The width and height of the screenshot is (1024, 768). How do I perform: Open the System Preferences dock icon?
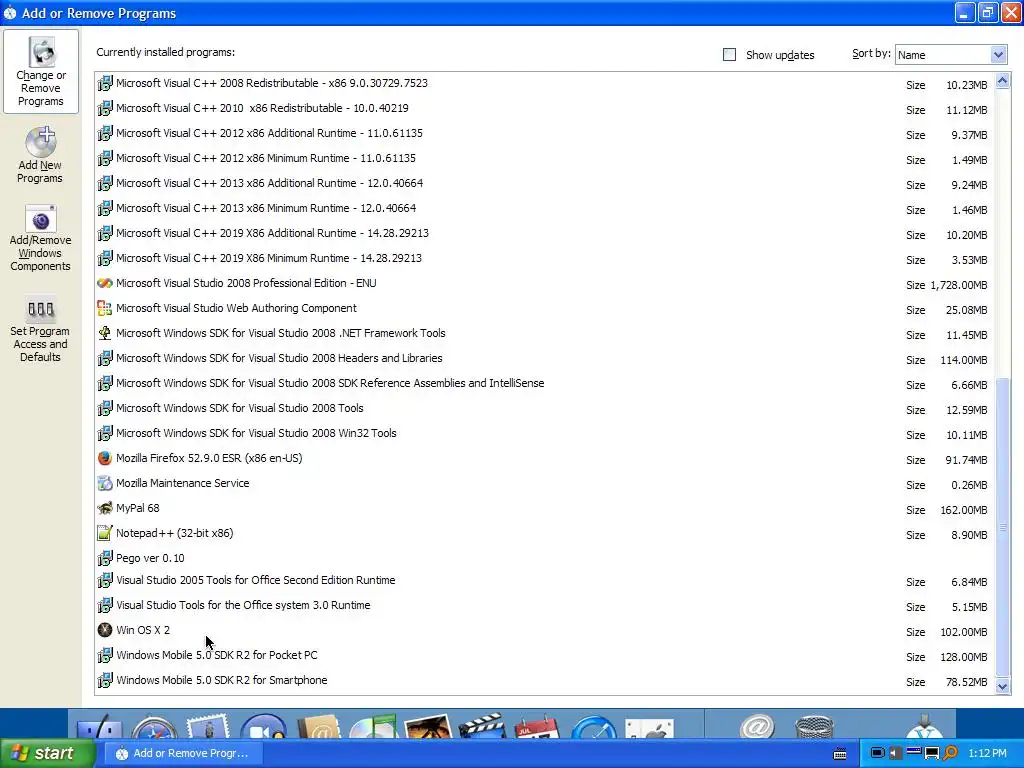coord(649,728)
